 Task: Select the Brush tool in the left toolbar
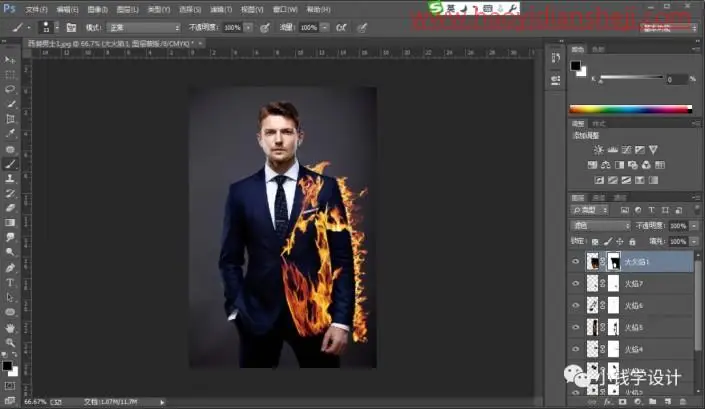10,164
